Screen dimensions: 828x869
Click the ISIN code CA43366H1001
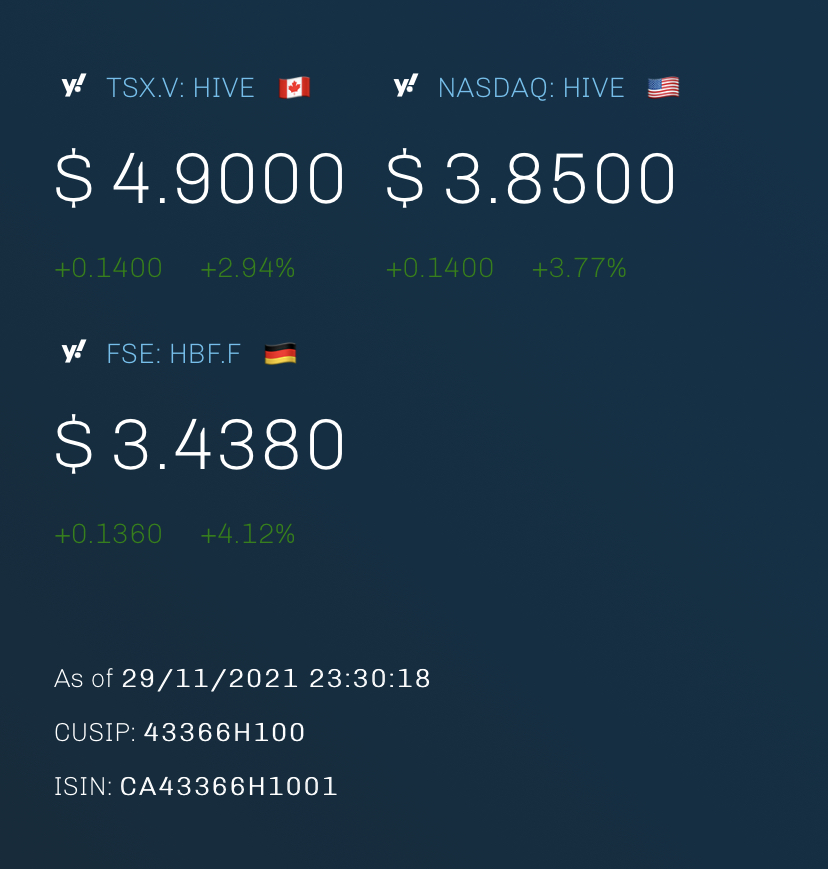click(x=228, y=786)
